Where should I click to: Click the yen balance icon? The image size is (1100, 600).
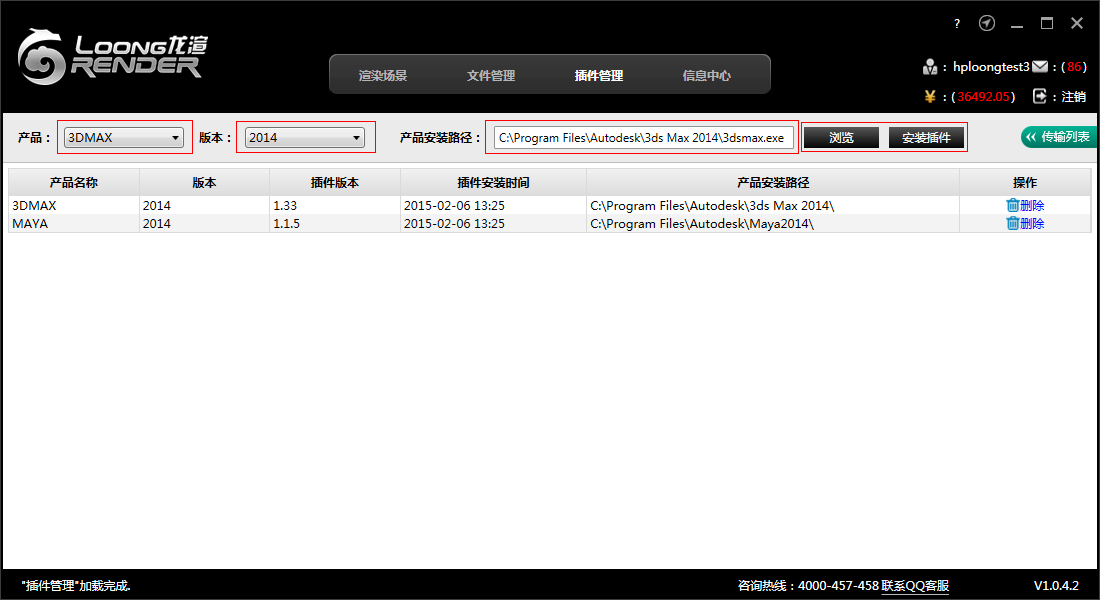pyautogui.click(x=930, y=97)
